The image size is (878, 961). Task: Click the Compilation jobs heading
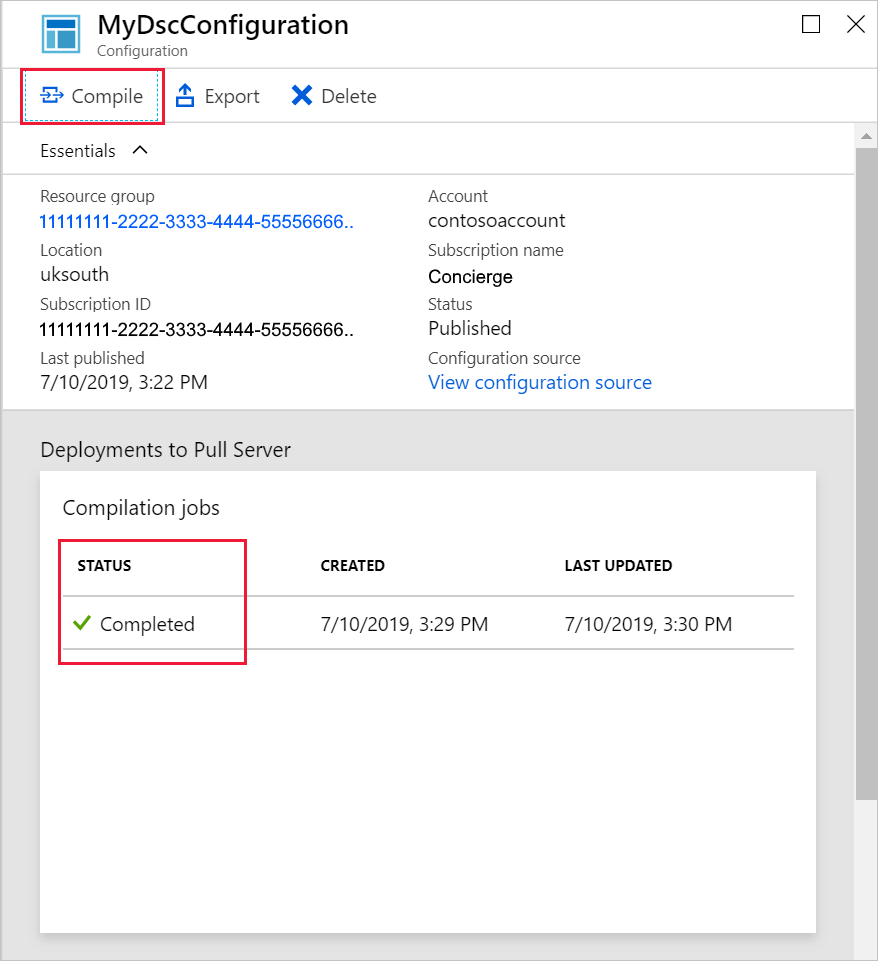[x=141, y=508]
